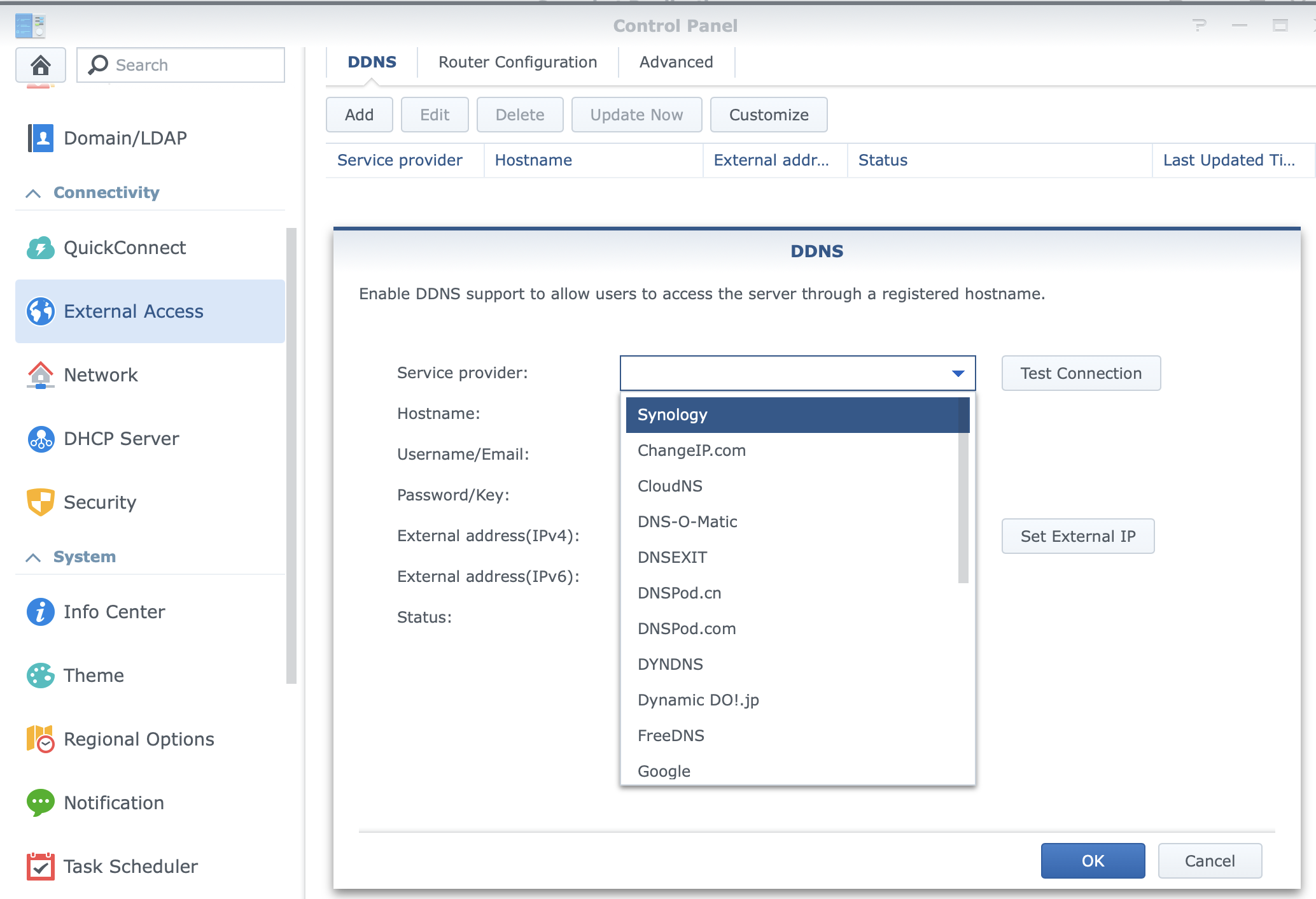Choose Google from provider list
Viewport: 1316px width, 899px height.
(792, 770)
